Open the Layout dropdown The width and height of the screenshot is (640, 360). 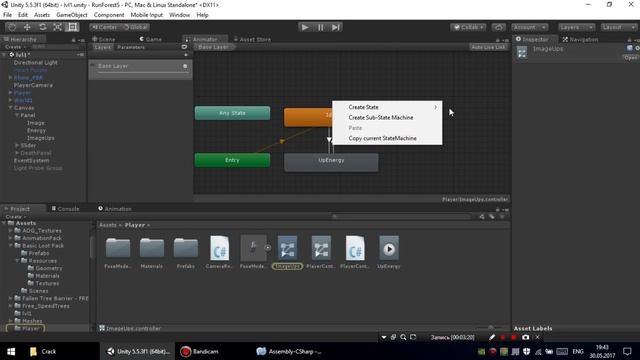618,27
